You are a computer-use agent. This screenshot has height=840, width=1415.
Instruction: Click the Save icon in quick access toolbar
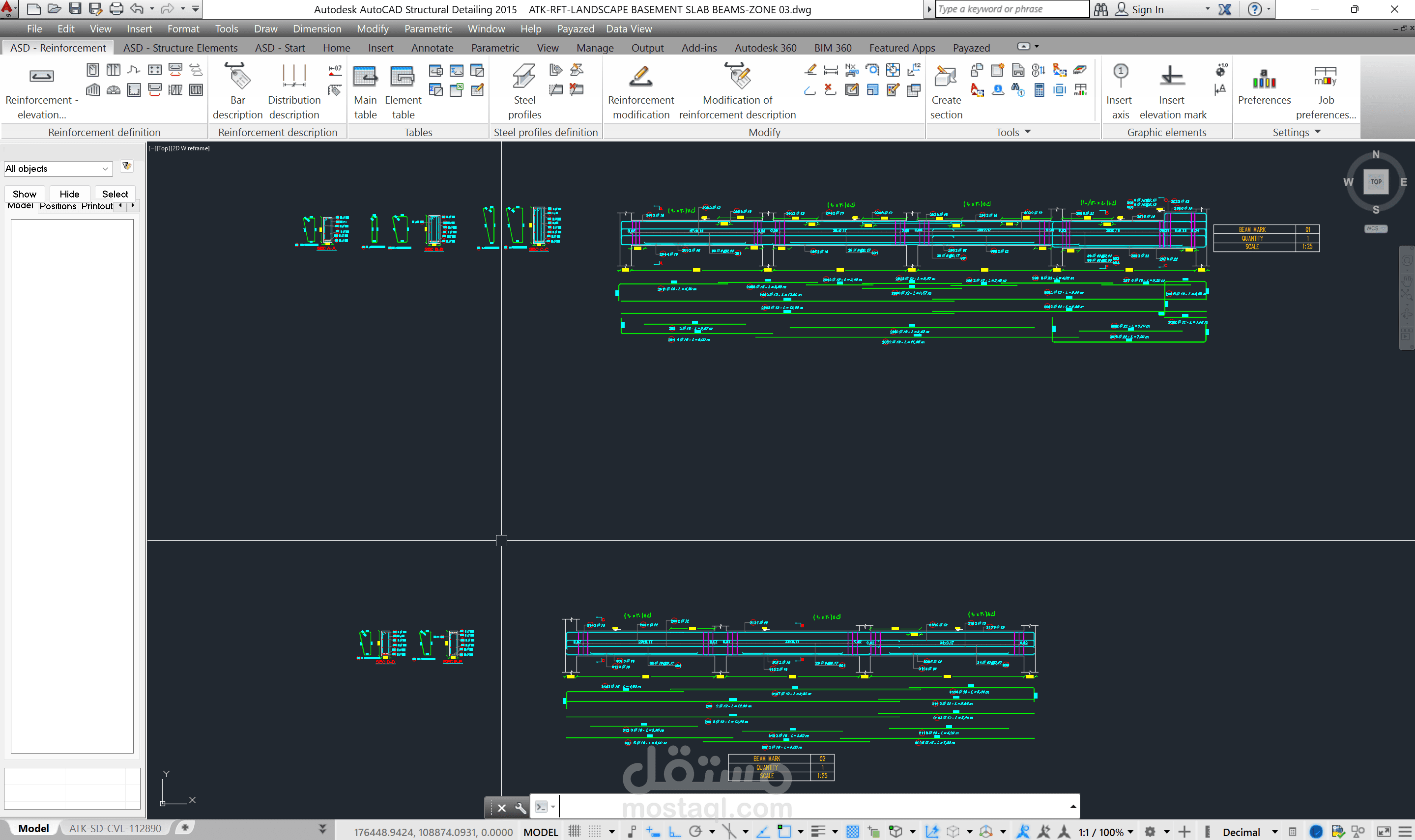(x=75, y=8)
